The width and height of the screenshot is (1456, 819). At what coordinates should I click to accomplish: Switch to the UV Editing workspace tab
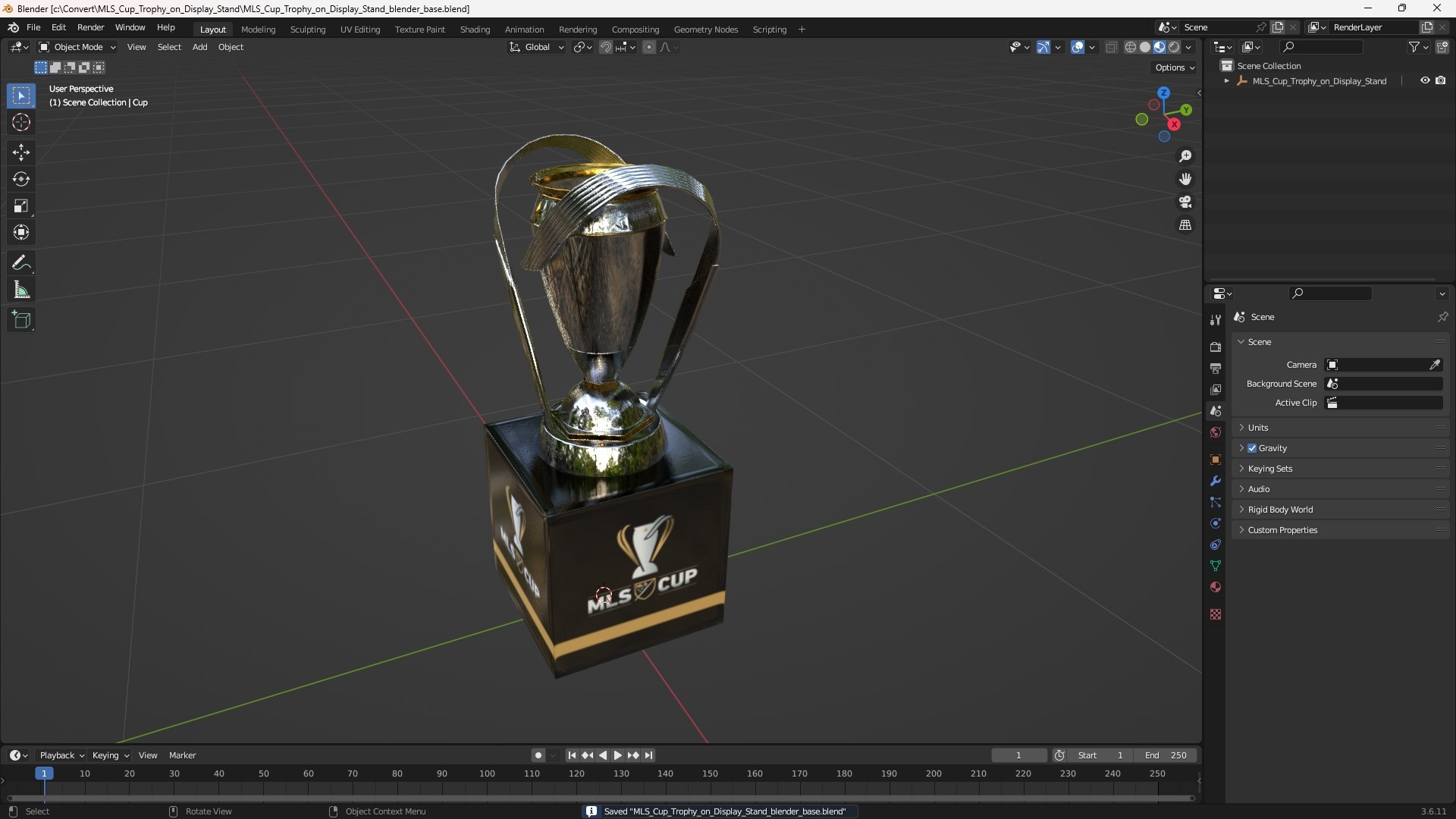coord(359,30)
